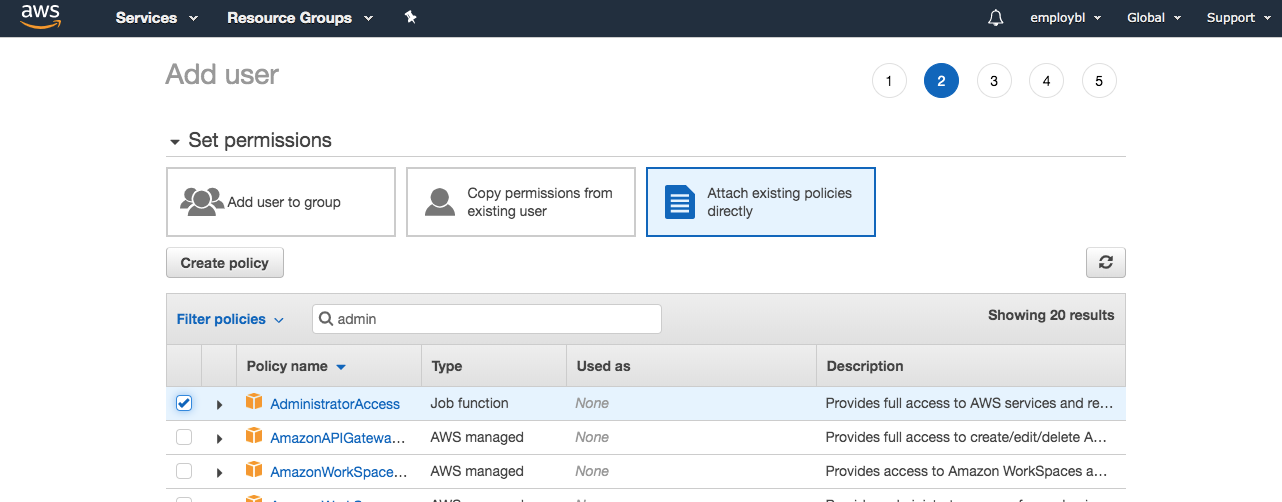Expand the AdministratorAccess policy row details
Viewport: 1282px width, 502px height.
219,404
